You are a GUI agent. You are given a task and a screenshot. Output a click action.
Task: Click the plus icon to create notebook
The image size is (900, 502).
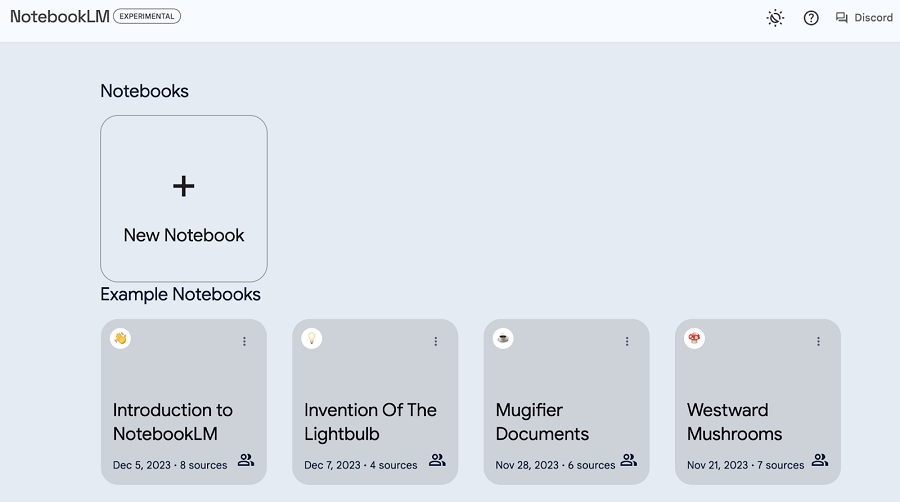pos(184,186)
